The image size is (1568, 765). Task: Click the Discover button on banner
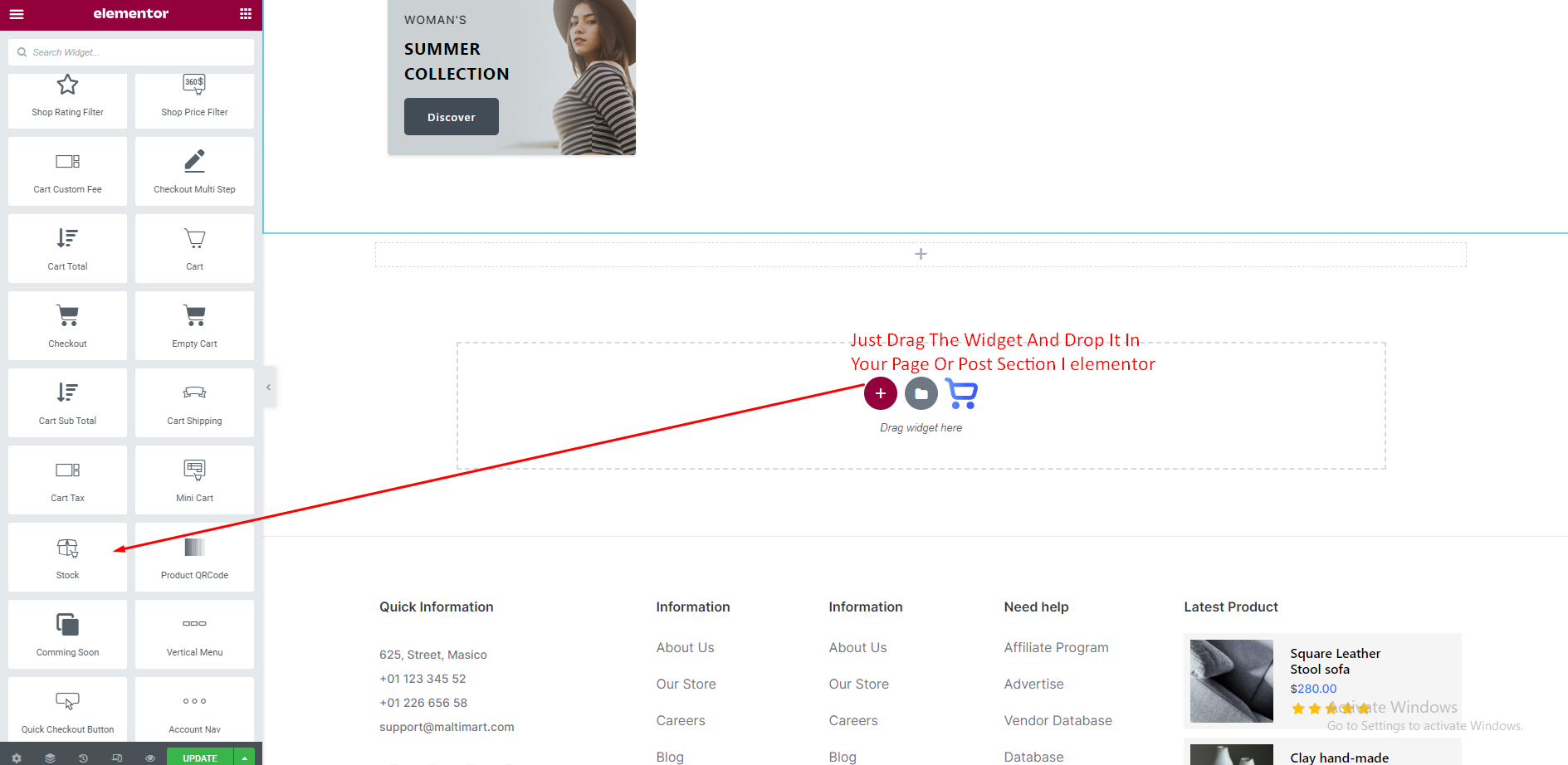click(451, 117)
